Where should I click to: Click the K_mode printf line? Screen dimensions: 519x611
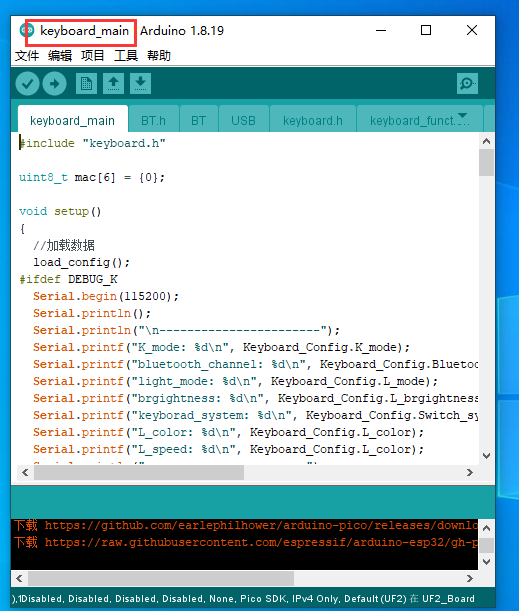[222, 347]
